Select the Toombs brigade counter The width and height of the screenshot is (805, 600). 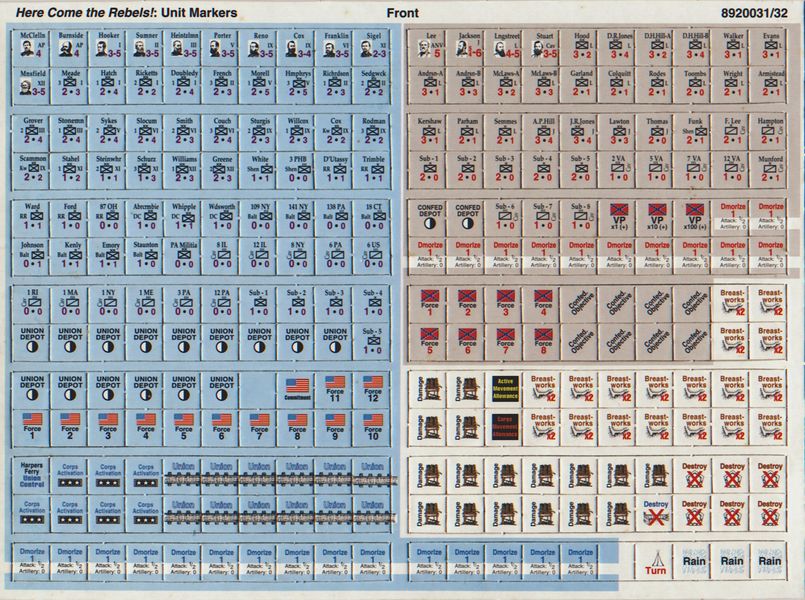[x=695, y=85]
